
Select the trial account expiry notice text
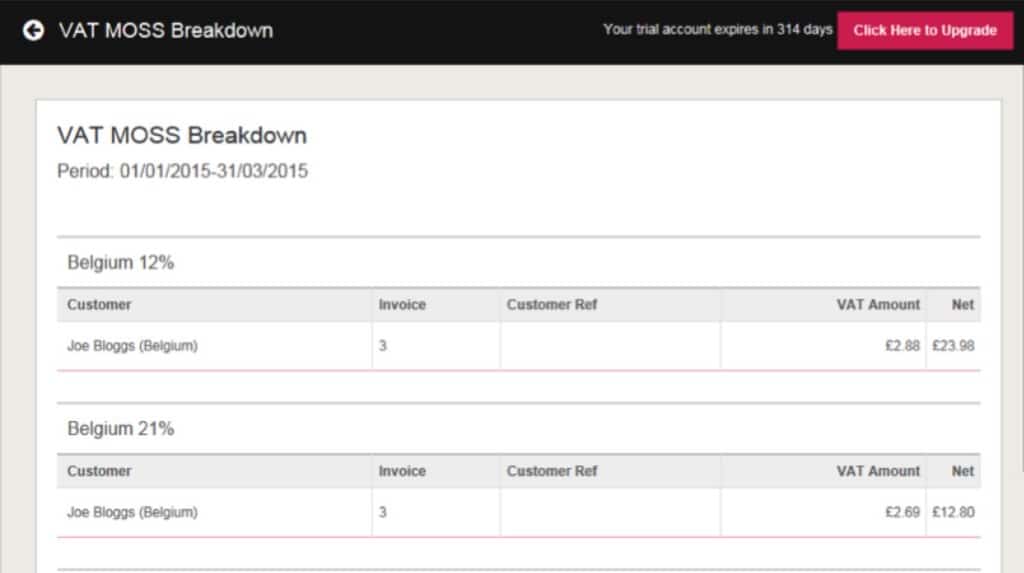717,30
